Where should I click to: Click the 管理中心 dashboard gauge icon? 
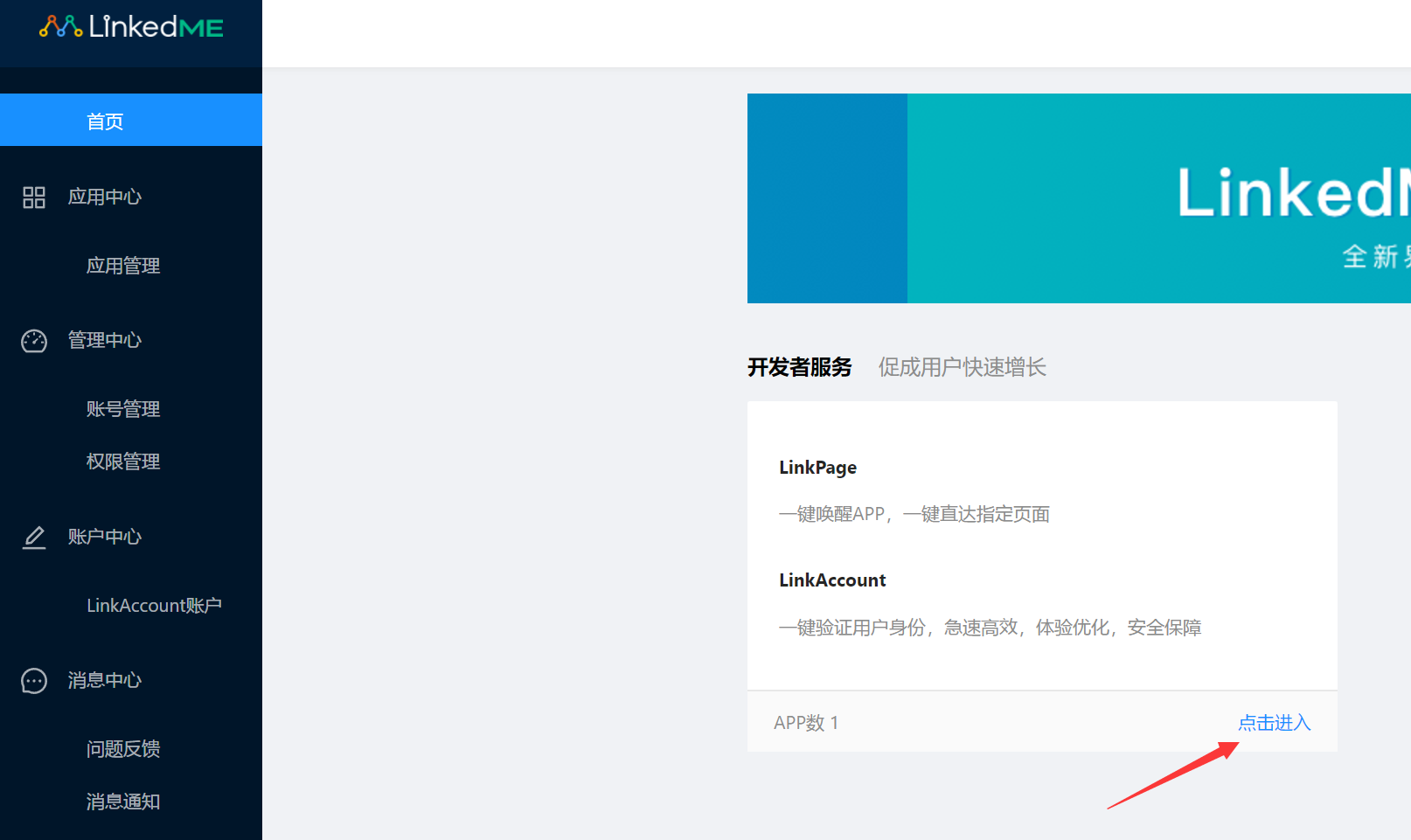coord(34,341)
